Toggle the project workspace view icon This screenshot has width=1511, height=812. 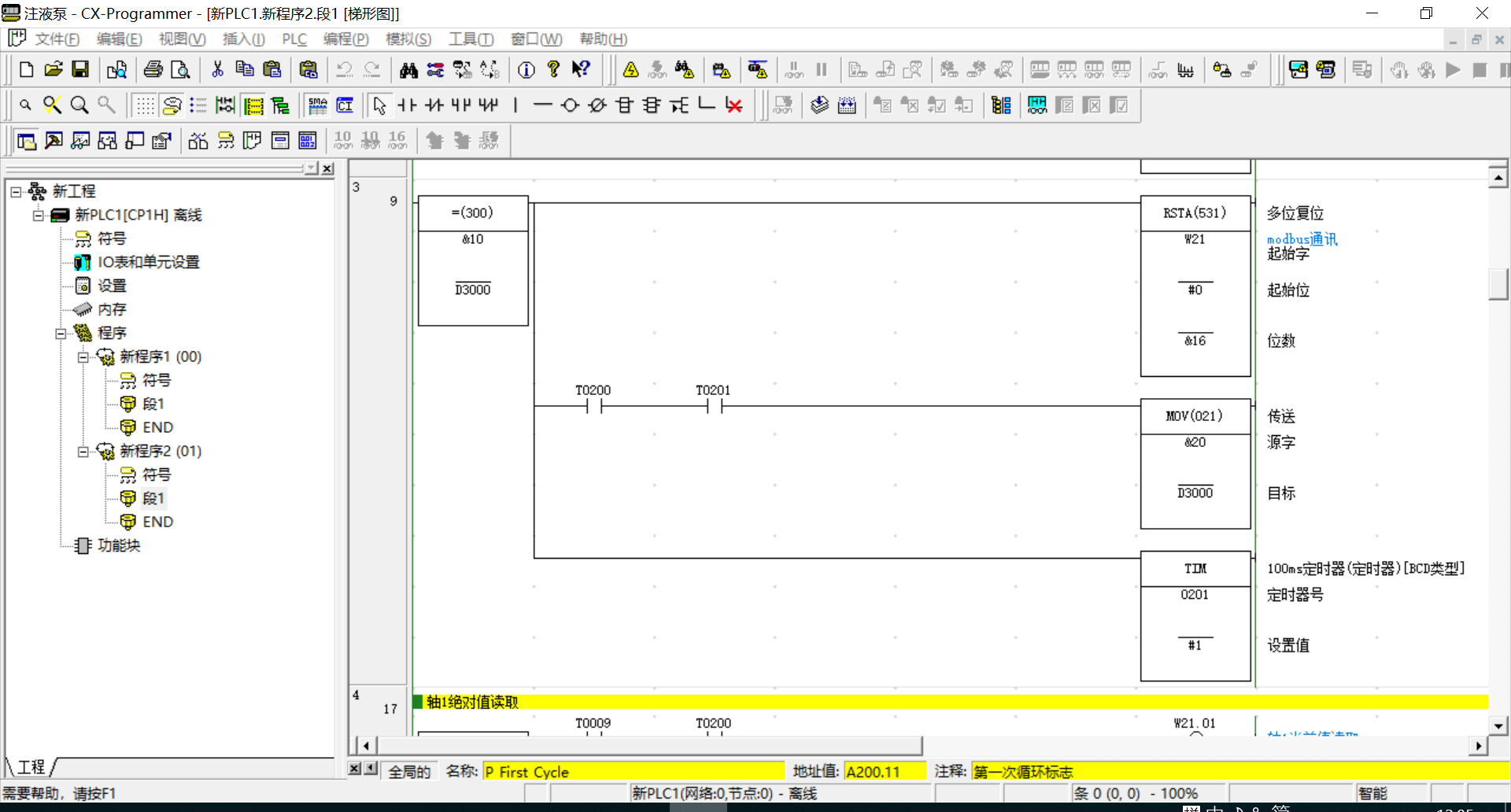click(x=26, y=141)
